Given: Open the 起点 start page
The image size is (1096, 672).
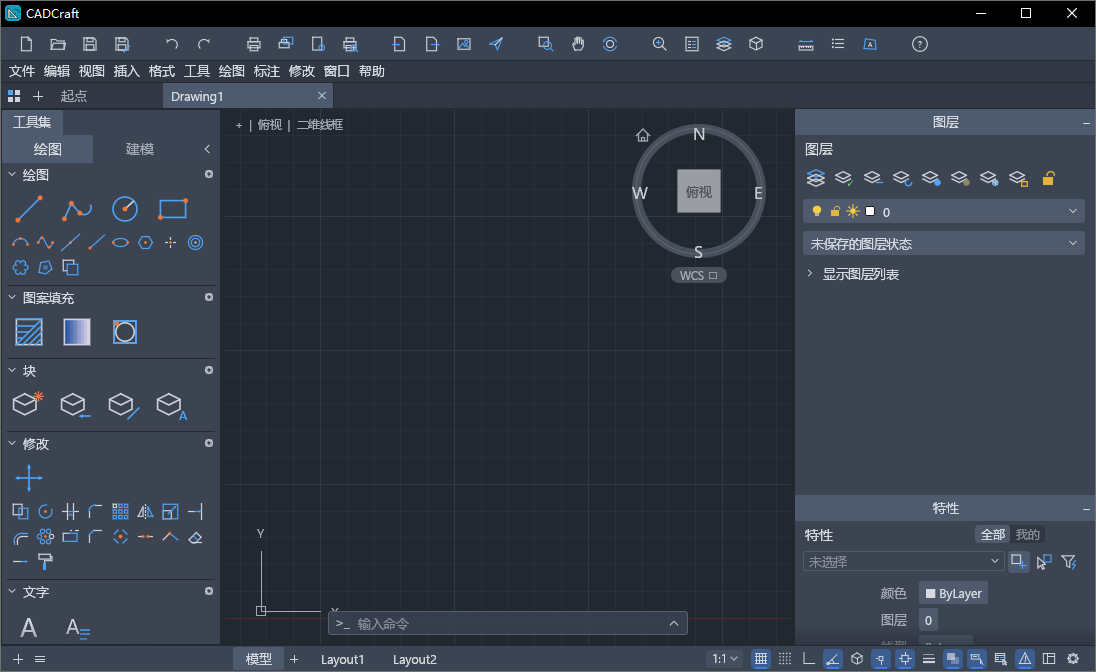Looking at the screenshot, I should (x=73, y=96).
